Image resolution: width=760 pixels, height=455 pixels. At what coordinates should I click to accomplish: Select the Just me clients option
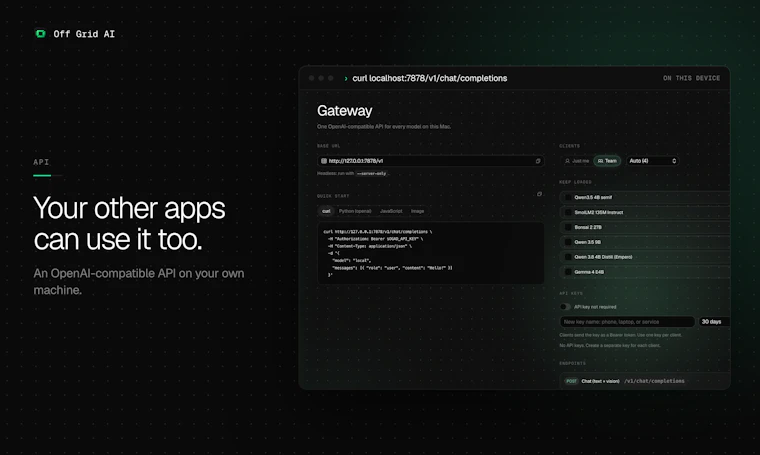[577, 161]
